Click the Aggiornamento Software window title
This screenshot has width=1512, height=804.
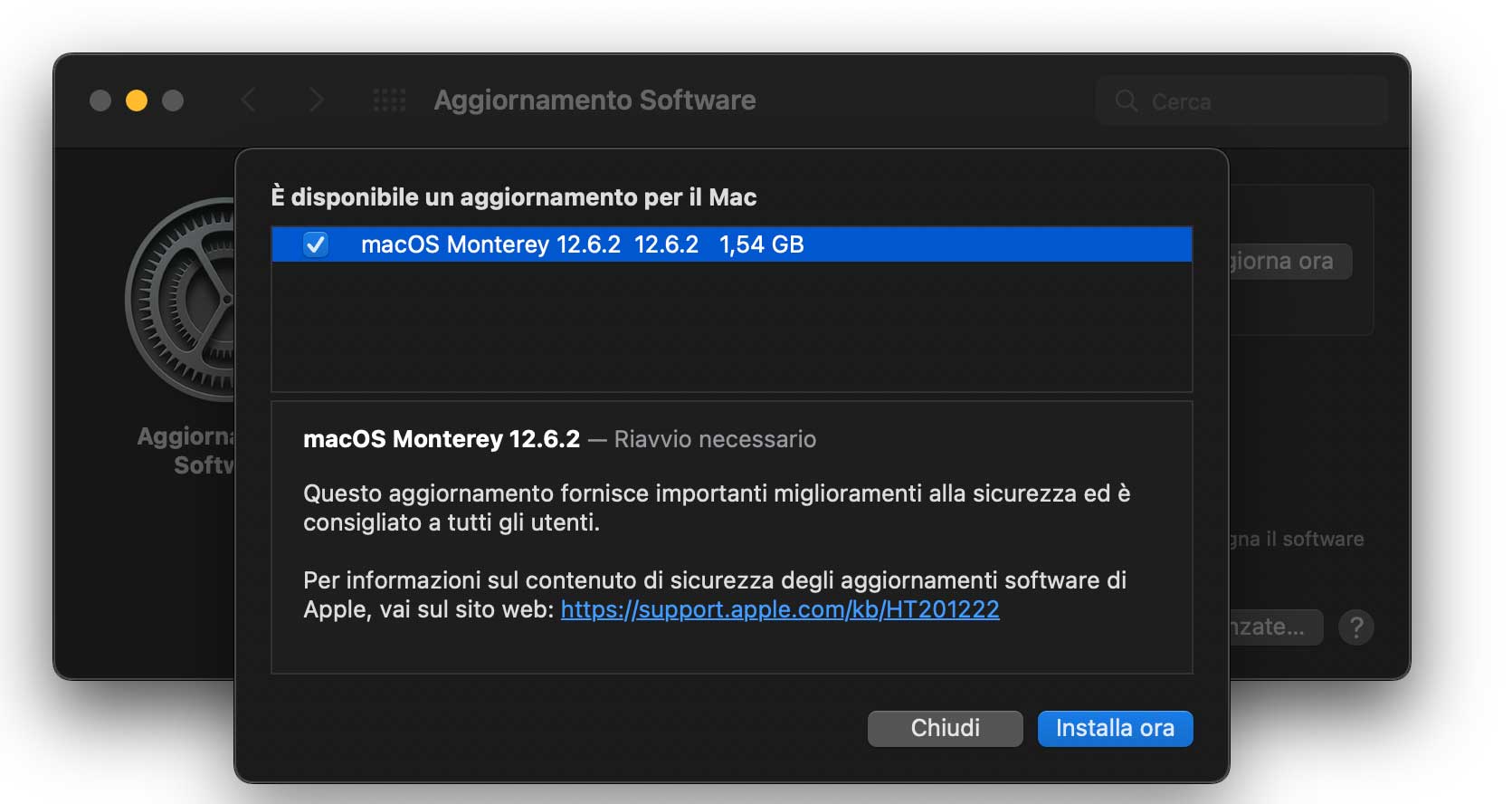tap(594, 100)
